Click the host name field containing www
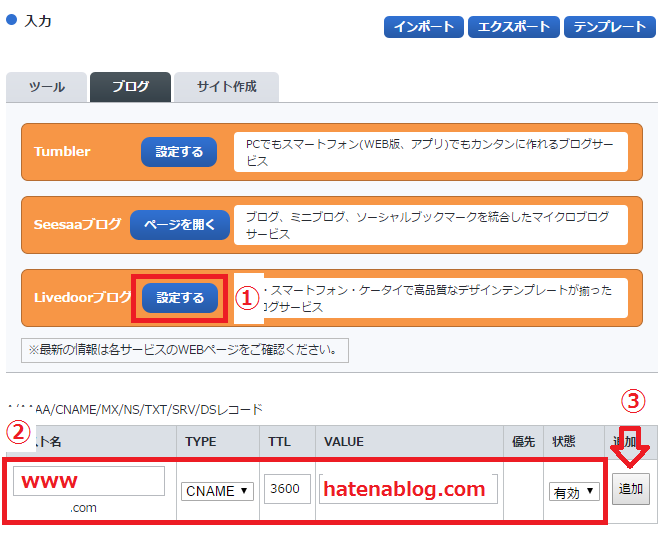Image resolution: width=667 pixels, height=547 pixels. pyautogui.click(x=89, y=481)
